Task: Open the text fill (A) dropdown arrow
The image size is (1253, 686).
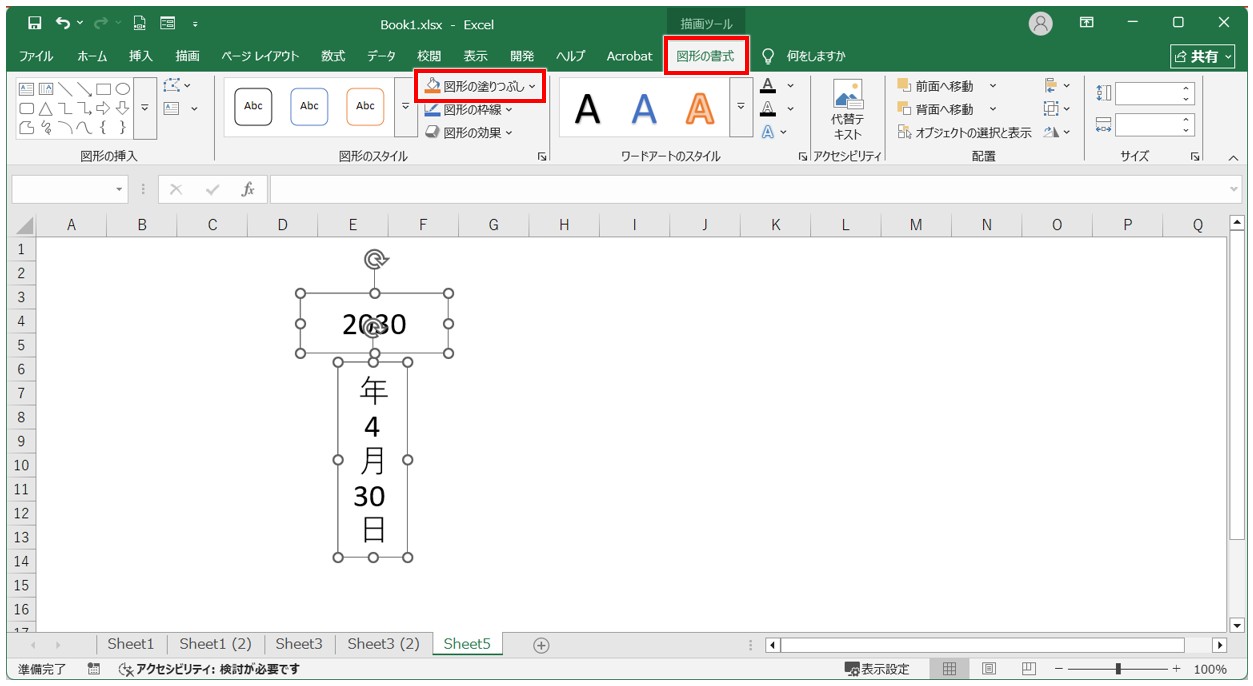Action: tap(790, 86)
